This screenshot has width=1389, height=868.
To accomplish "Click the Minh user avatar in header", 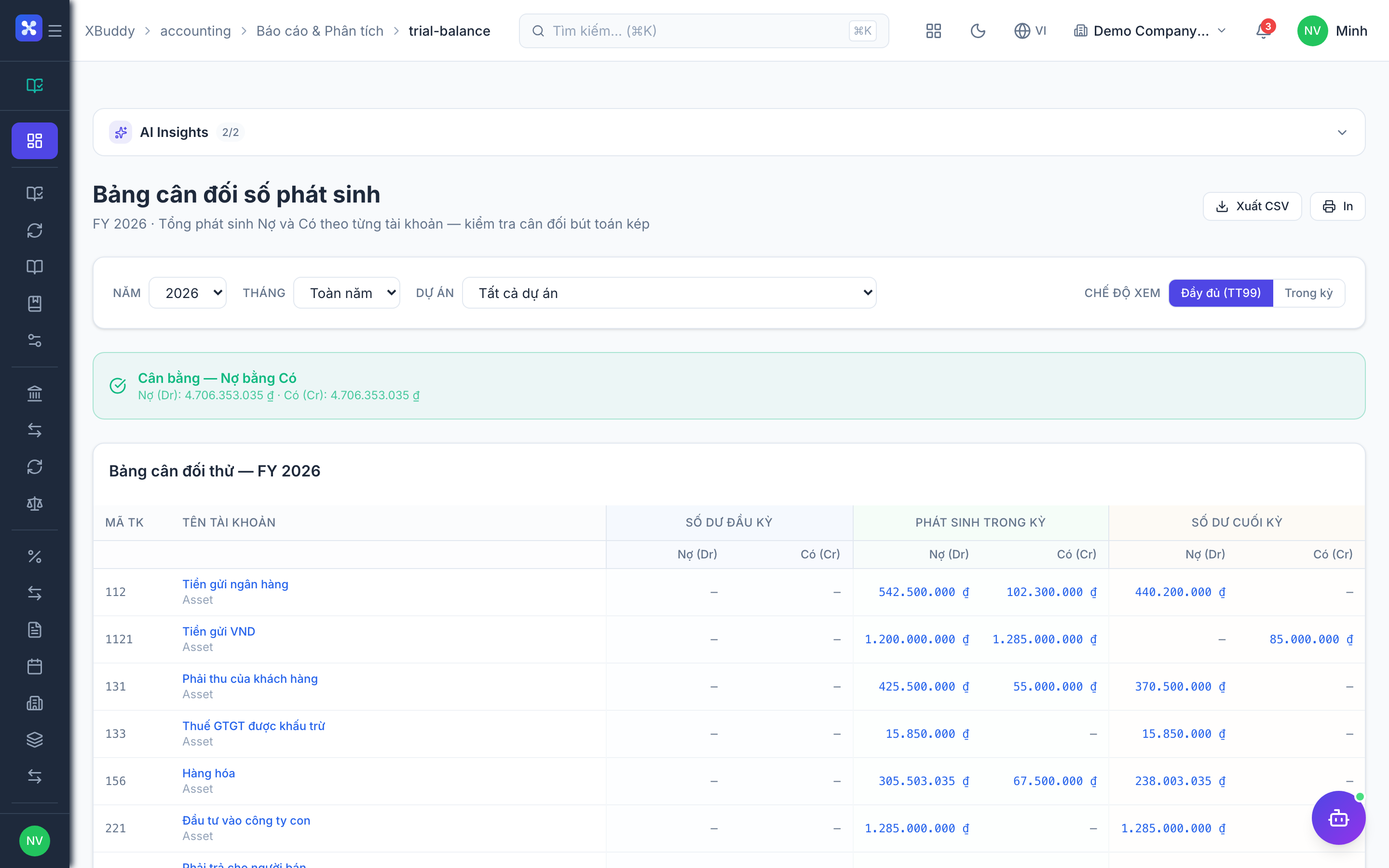I will [1312, 31].
